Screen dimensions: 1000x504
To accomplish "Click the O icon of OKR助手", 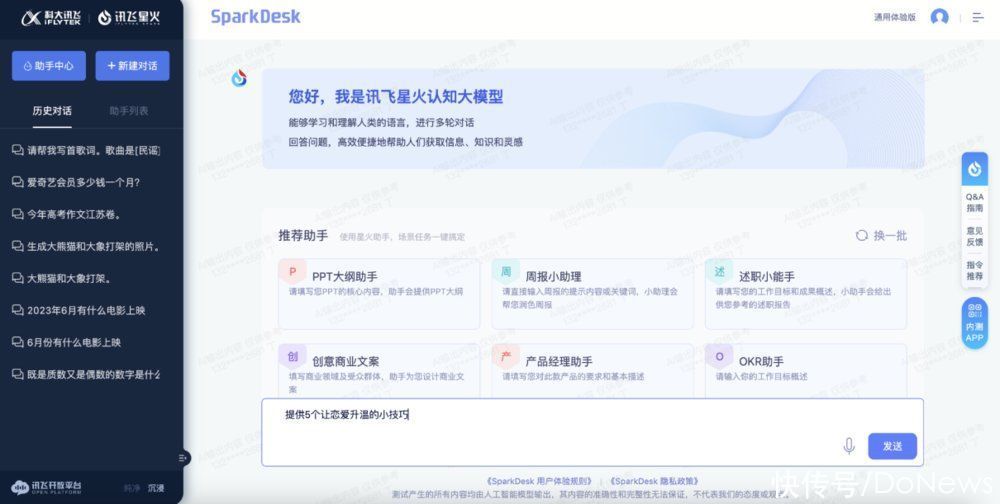I will (719, 357).
